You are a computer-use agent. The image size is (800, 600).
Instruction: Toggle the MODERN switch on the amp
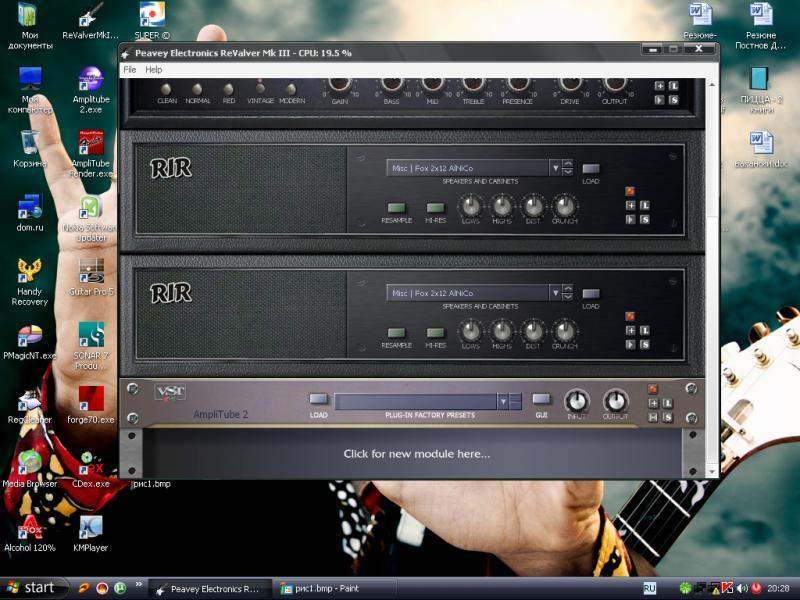(291, 89)
